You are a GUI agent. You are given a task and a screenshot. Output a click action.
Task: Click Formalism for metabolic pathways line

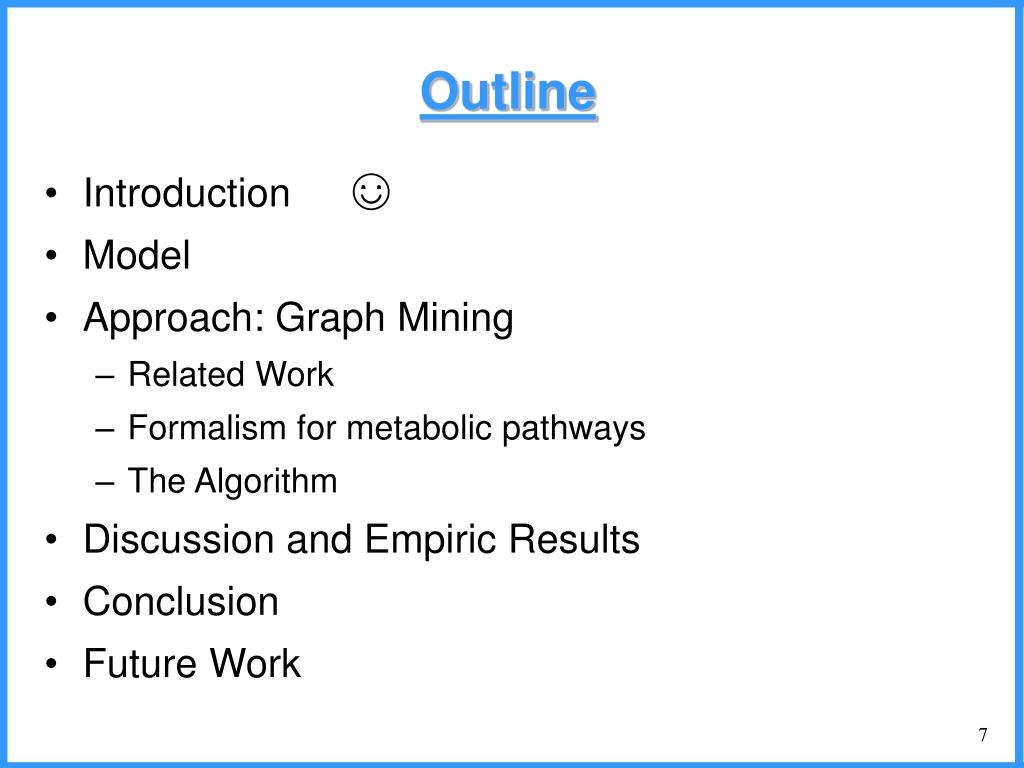tap(387, 428)
